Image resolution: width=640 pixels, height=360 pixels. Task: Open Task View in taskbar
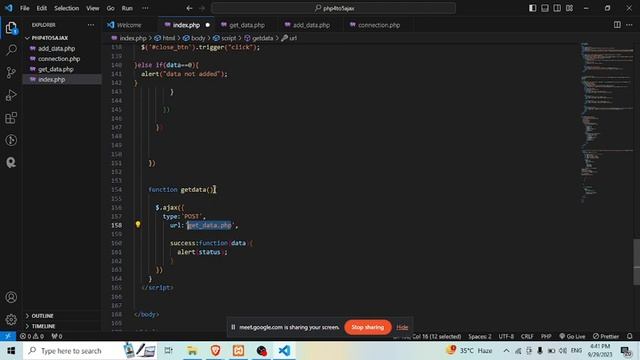point(168,351)
